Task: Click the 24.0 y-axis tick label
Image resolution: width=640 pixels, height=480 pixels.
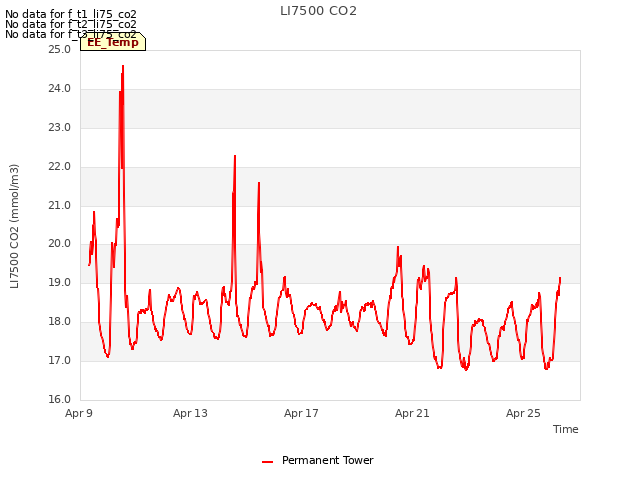Action: pyautogui.click(x=60, y=89)
